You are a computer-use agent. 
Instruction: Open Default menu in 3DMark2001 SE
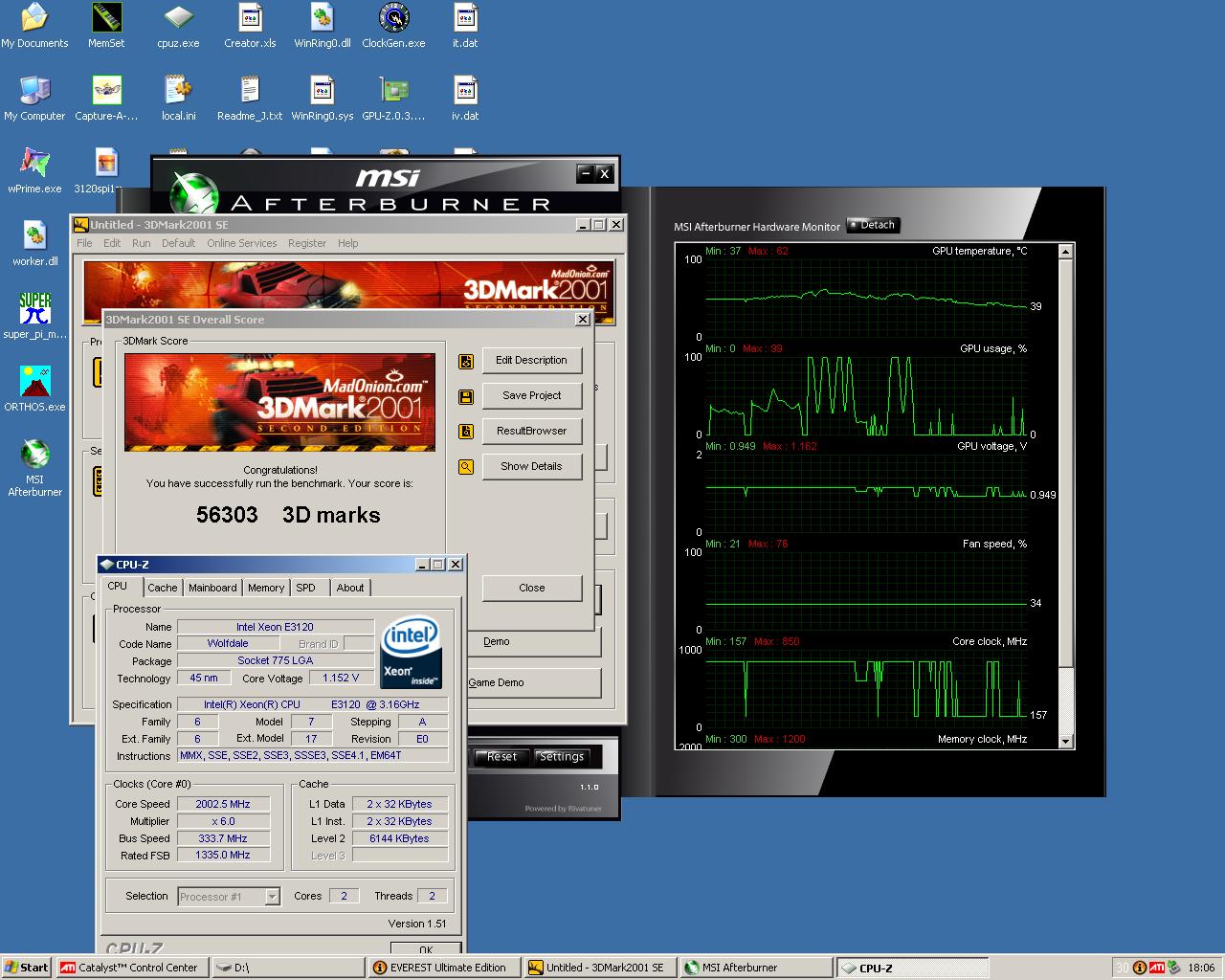pos(178,243)
